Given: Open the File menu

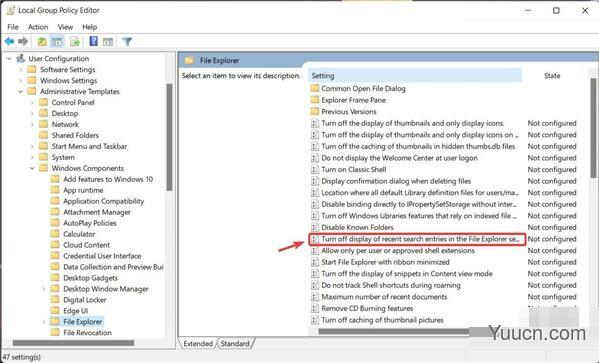Looking at the screenshot, I should (13, 27).
